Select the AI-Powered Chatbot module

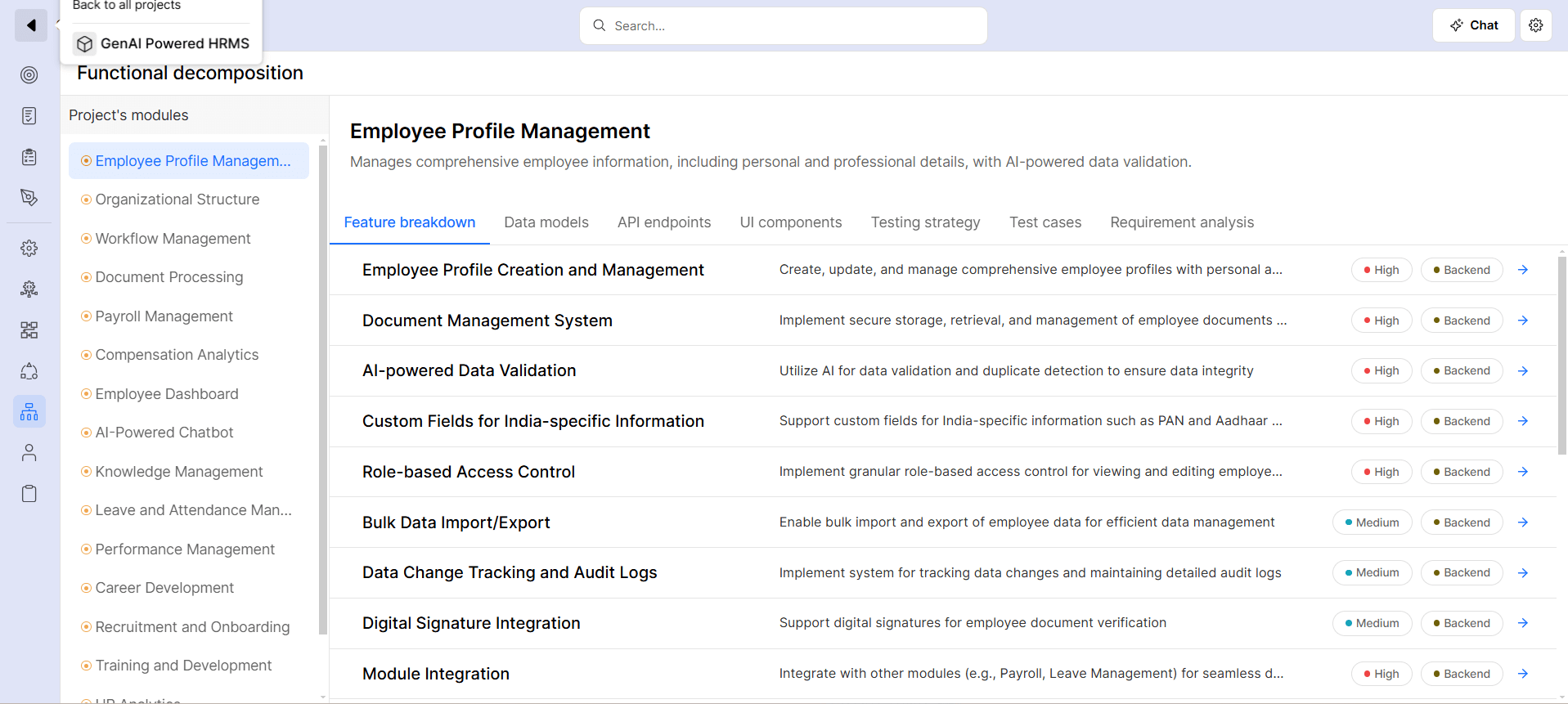click(x=164, y=433)
